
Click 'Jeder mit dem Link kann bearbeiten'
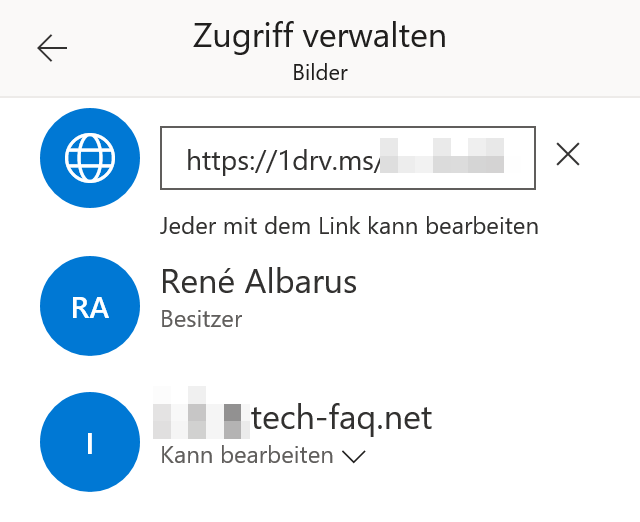(349, 226)
